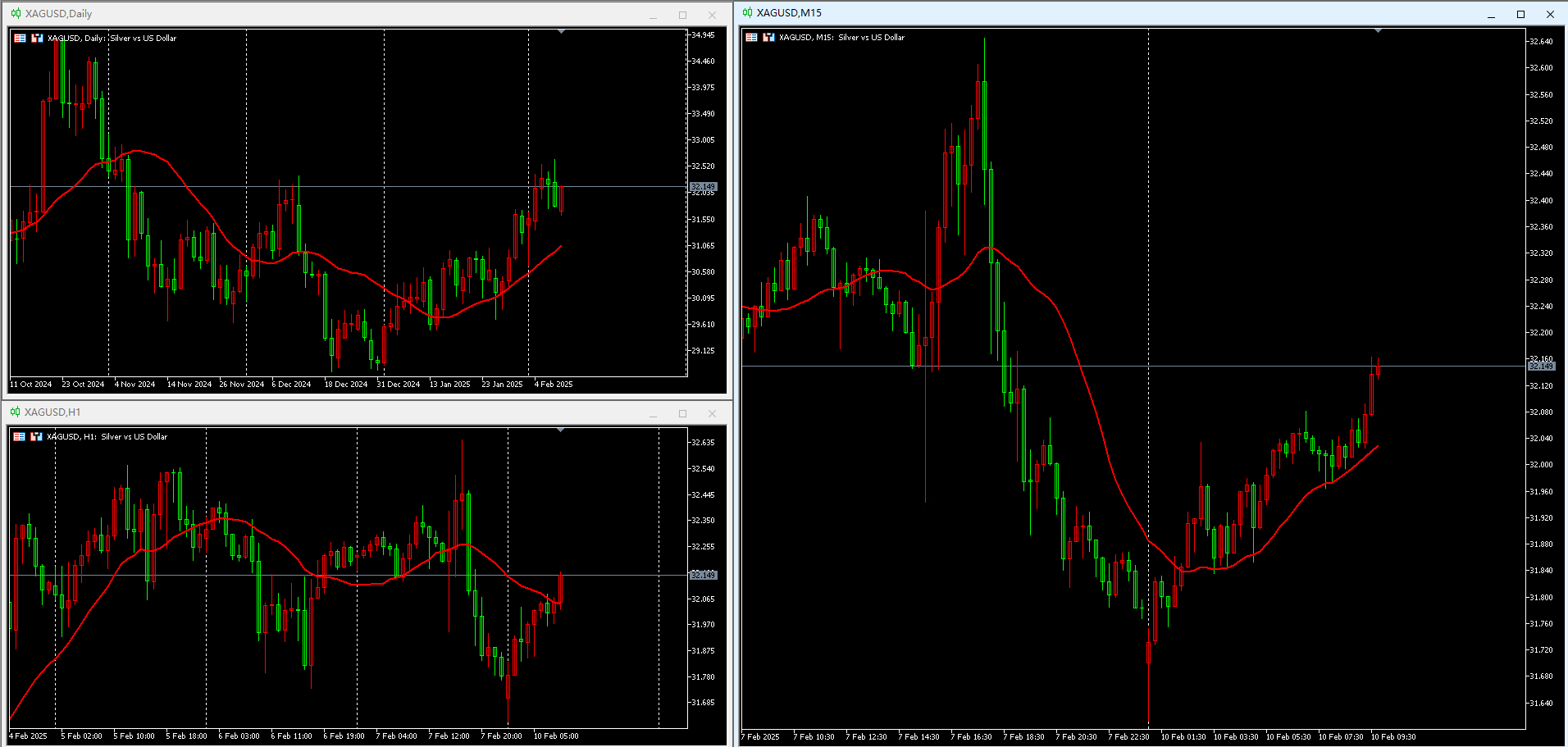
Task: Close the XAGUSD,Daily window
Action: click(712, 15)
